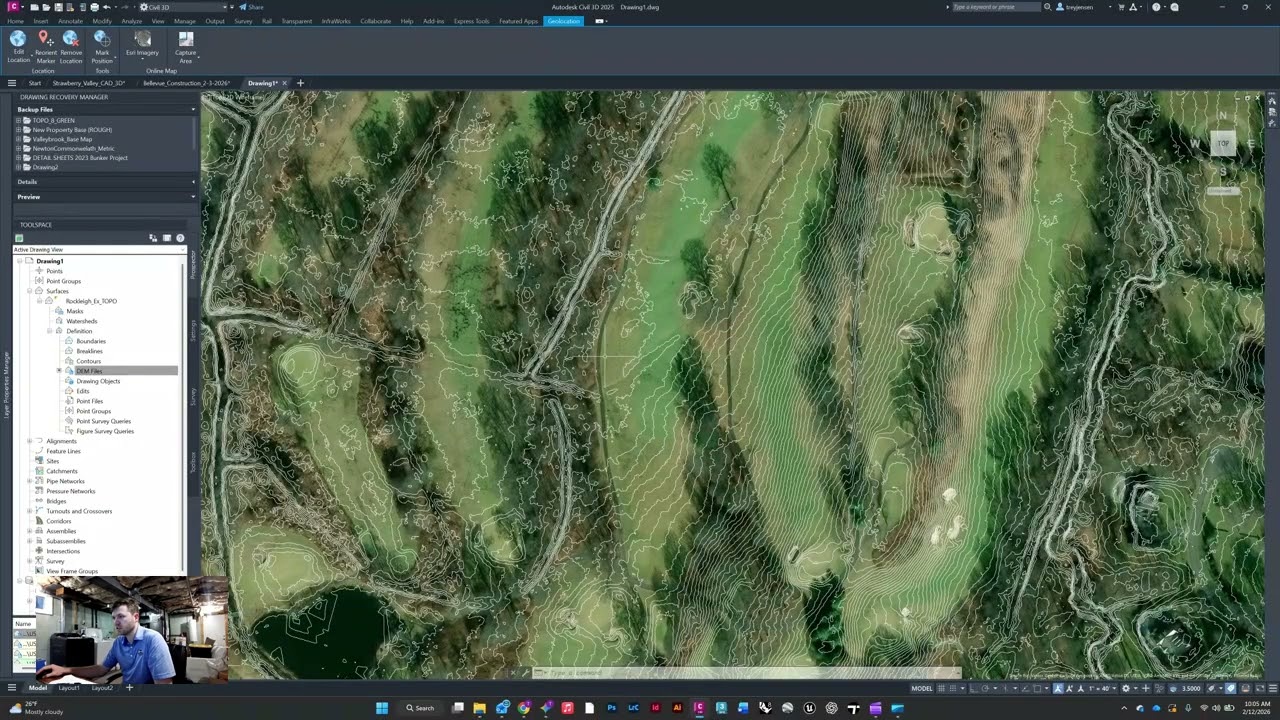Select the Alignments tree item
1280x720 pixels.
tap(61, 441)
